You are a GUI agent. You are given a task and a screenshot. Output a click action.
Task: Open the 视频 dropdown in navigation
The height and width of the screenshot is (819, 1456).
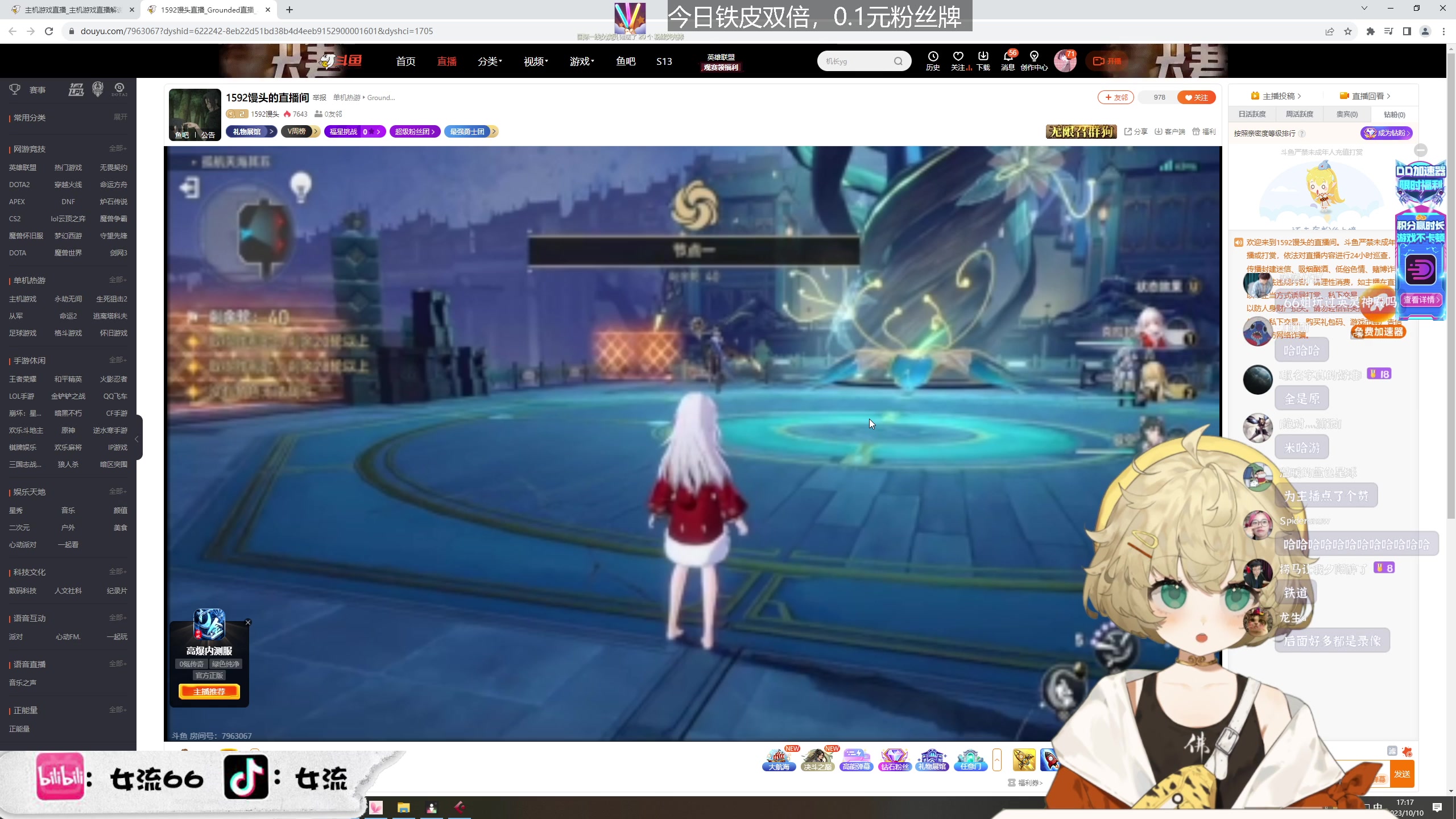click(536, 61)
